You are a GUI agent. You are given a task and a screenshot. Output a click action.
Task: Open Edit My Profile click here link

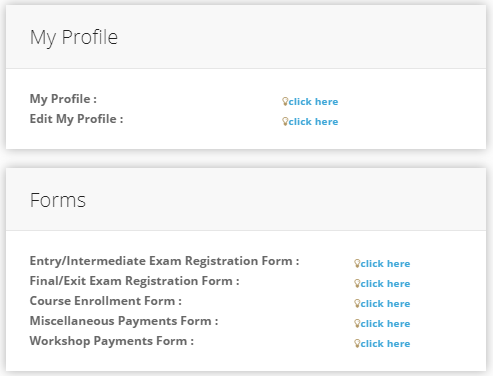pyautogui.click(x=313, y=122)
